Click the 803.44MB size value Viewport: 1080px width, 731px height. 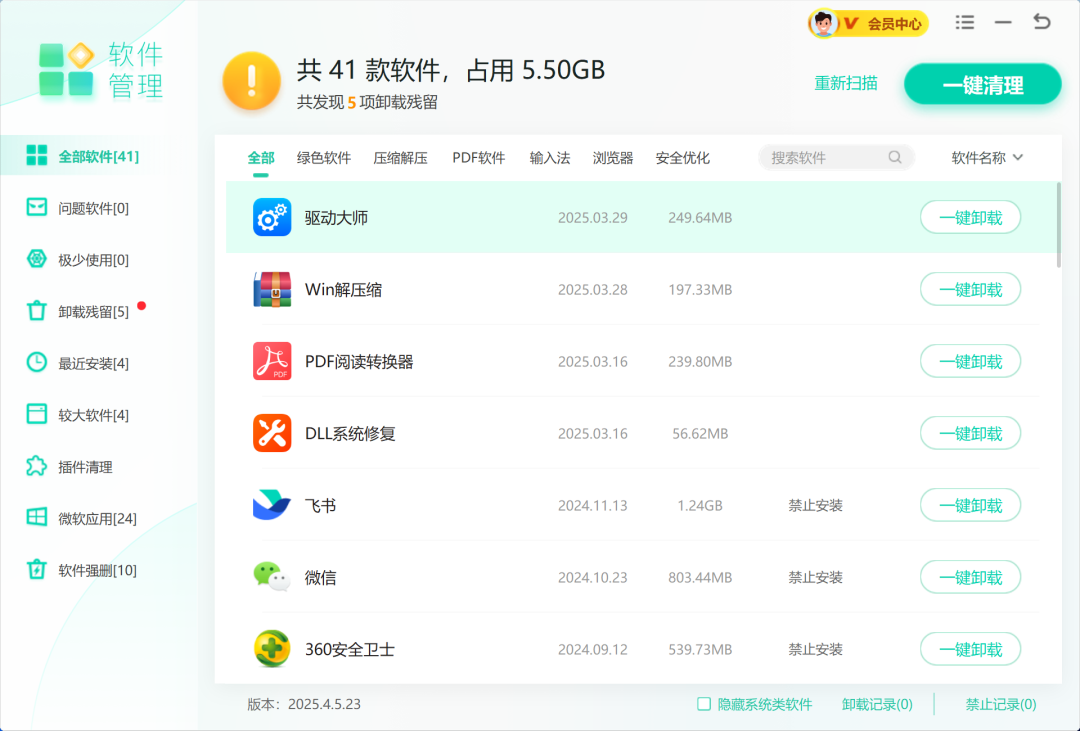700,577
